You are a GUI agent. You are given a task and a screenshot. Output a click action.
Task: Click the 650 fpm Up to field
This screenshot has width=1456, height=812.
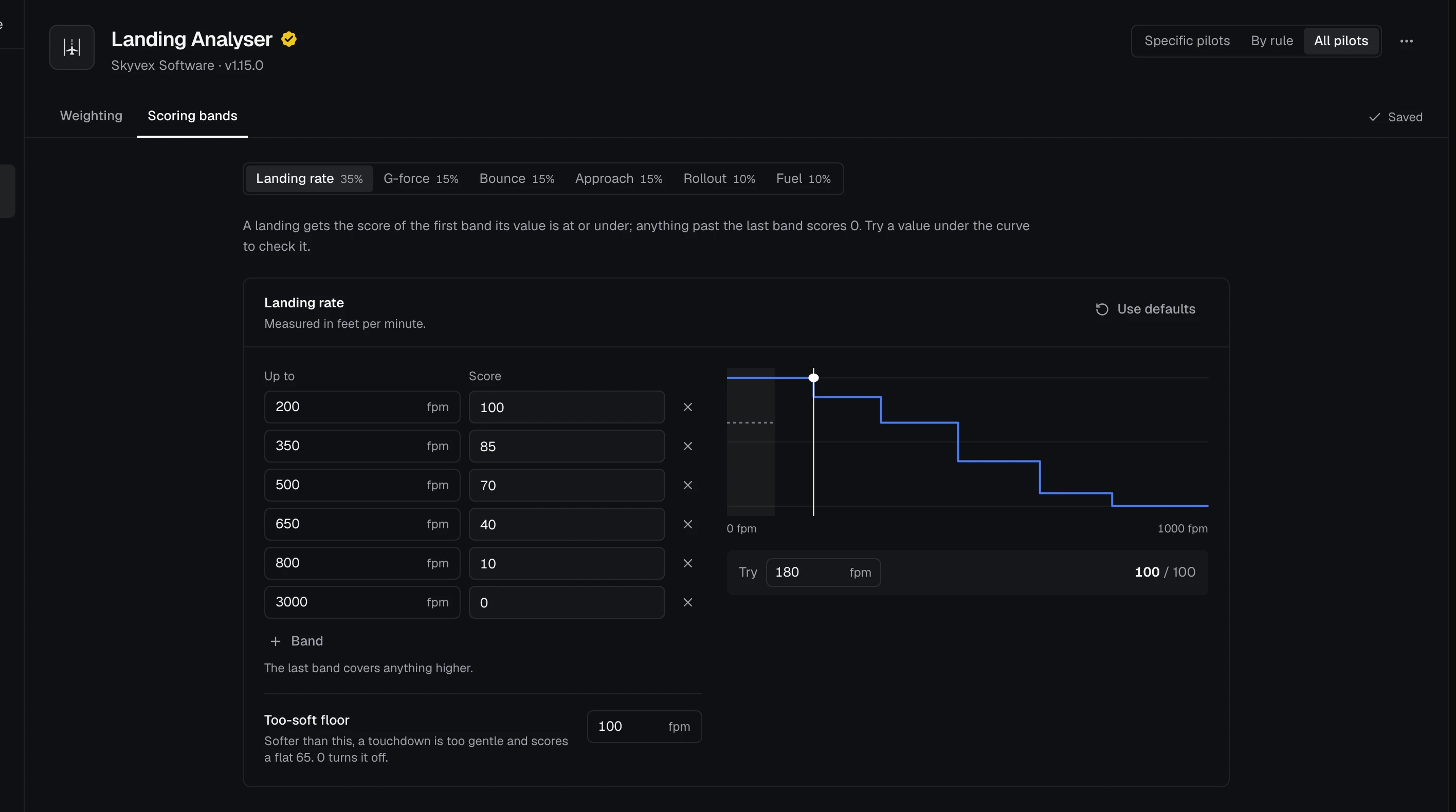pos(362,524)
